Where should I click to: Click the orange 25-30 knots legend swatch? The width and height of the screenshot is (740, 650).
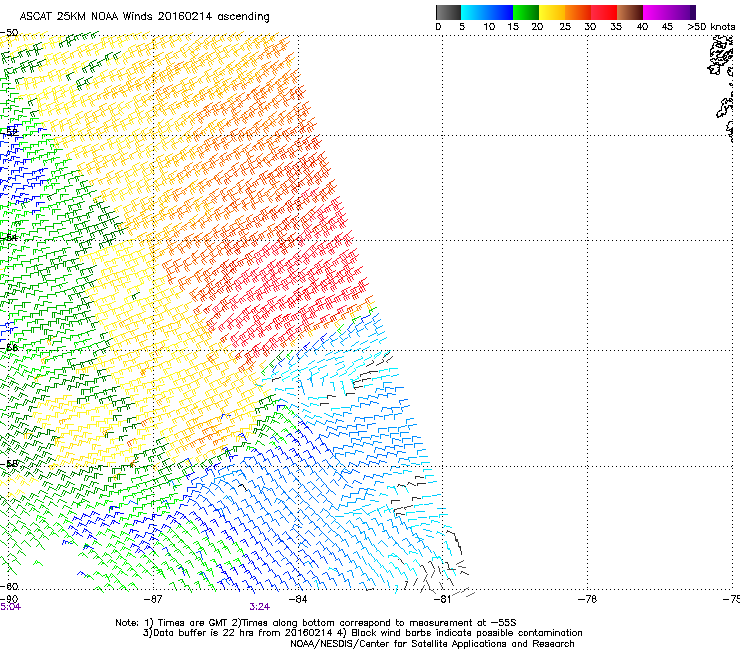[578, 12]
